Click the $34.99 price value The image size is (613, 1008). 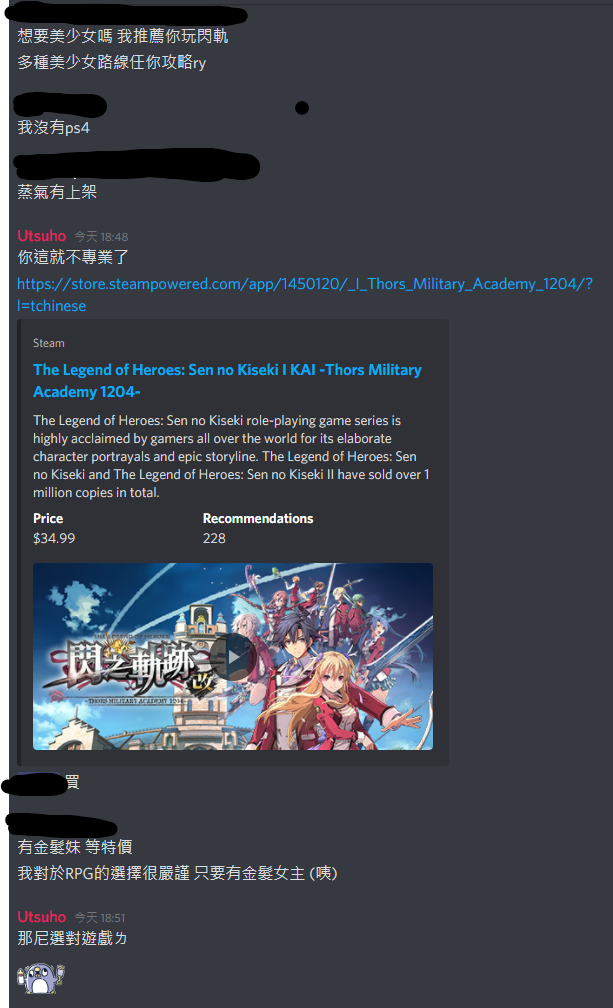click(x=54, y=538)
